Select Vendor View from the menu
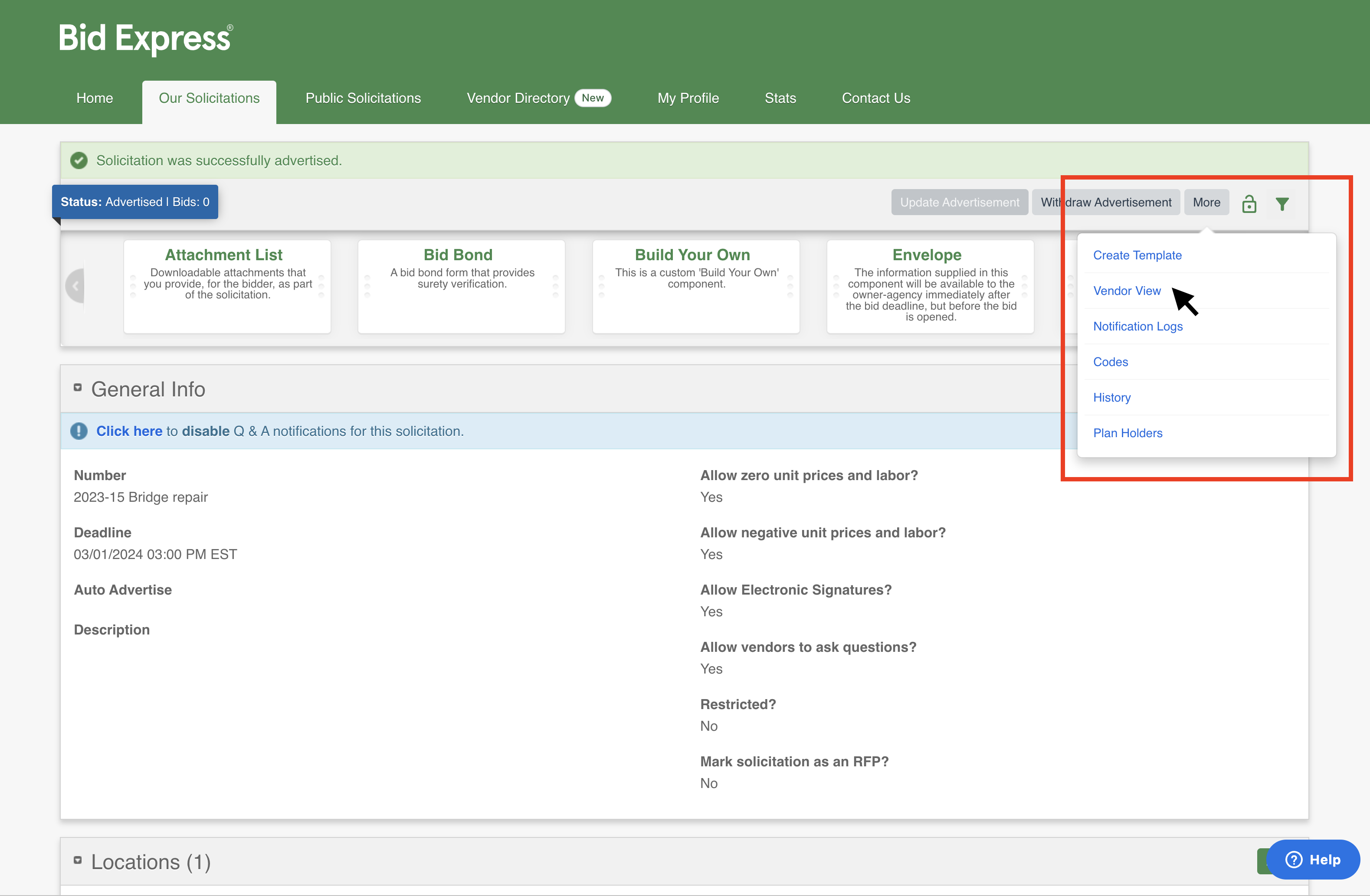Screen dimensions: 1370x896 point(1127,291)
